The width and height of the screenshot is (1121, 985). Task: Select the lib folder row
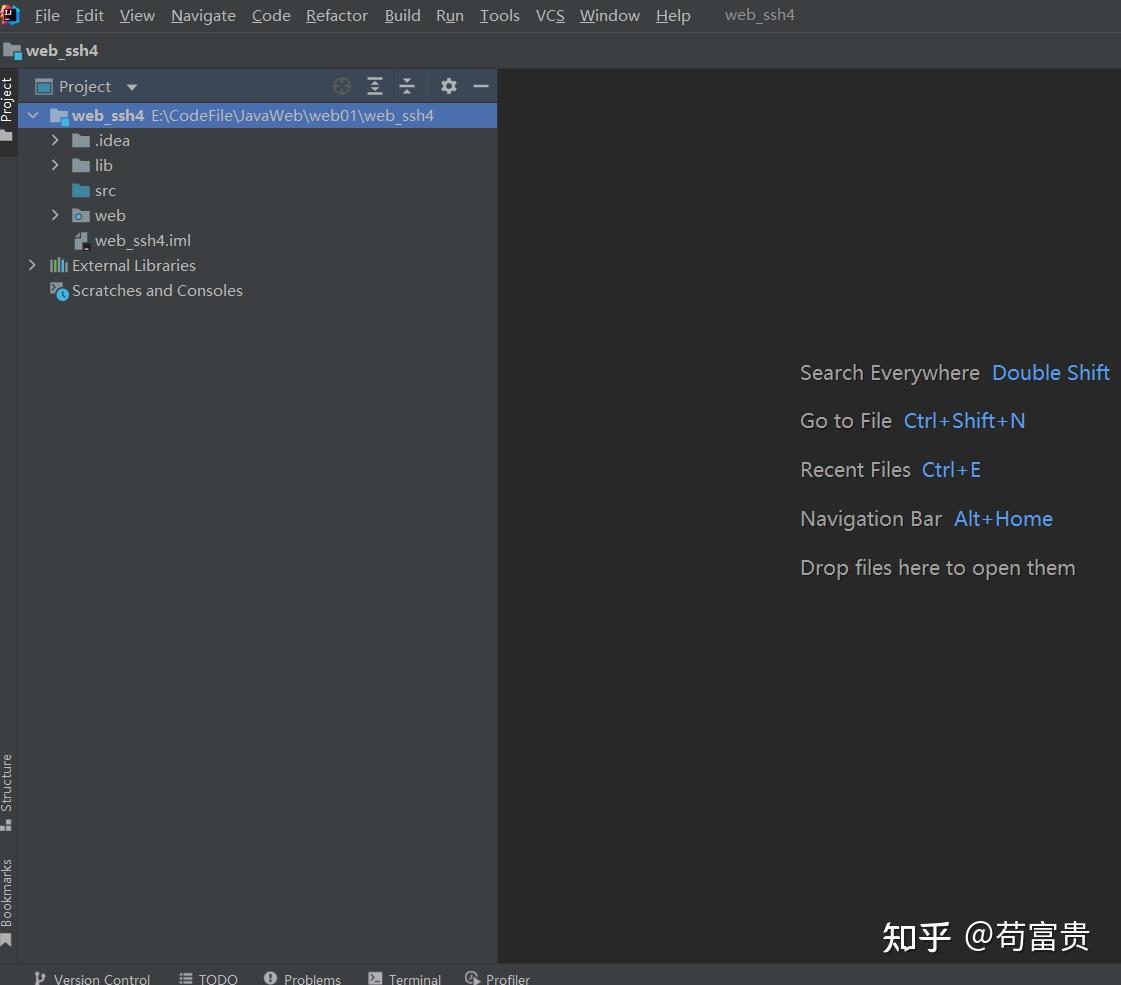pyautogui.click(x=257, y=166)
